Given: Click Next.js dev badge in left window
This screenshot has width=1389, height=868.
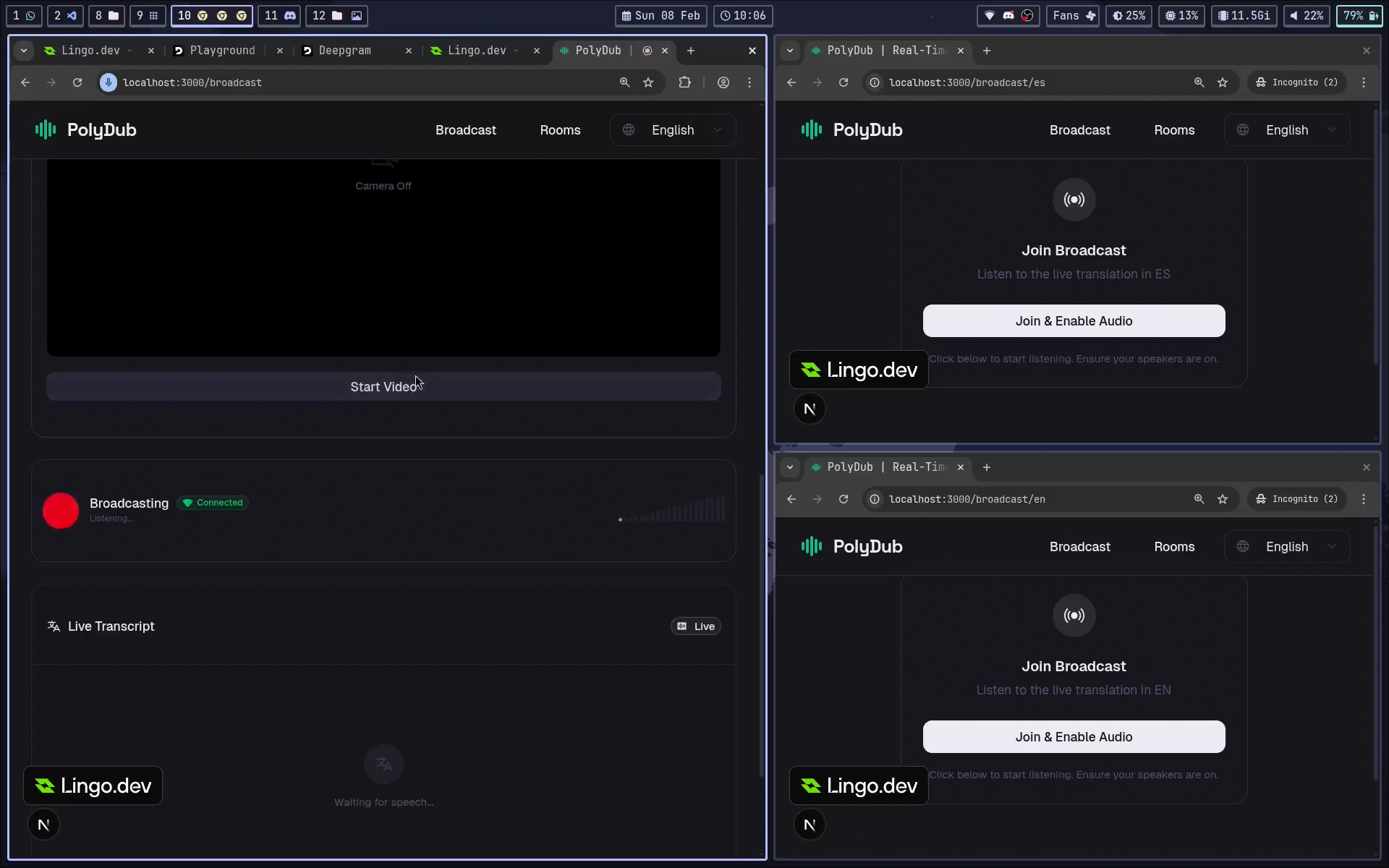Looking at the screenshot, I should point(43,825).
